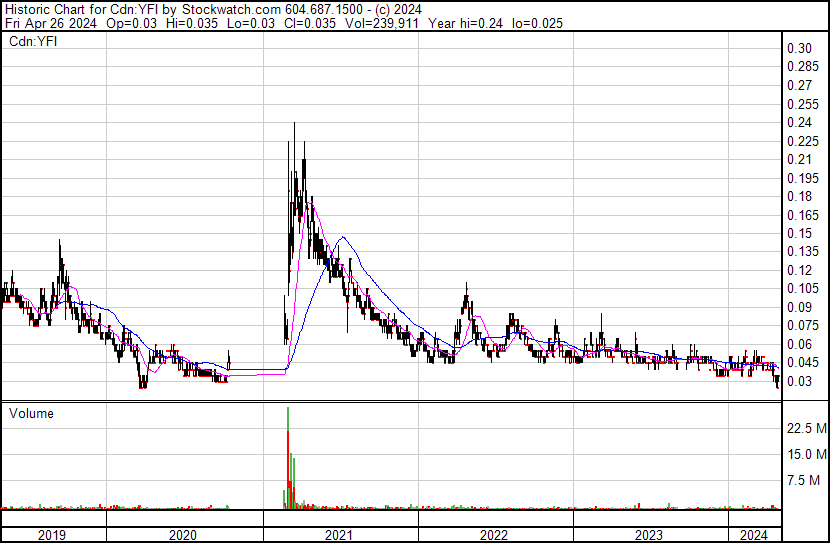
Task: Click the 'lo=0.025' year low text
Action: (x=537, y=23)
